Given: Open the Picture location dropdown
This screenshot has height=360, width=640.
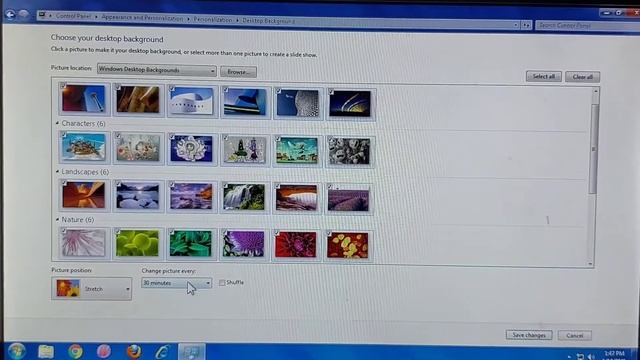Looking at the screenshot, I should coord(157,70).
